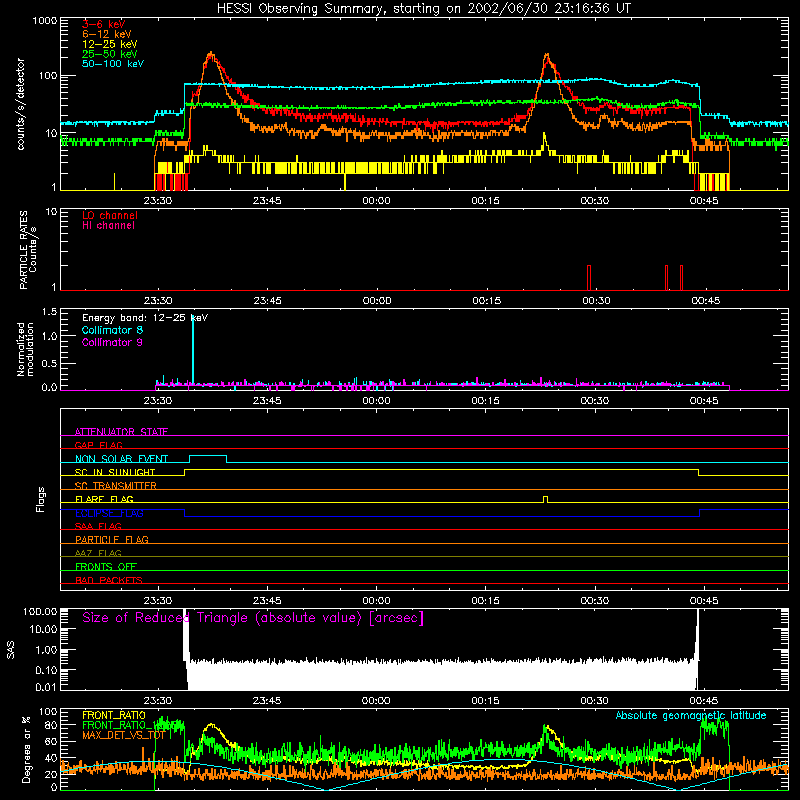The width and height of the screenshot is (800, 800).
Task: Click the SC_IN_SUNLIGHT flag label
Action: pyautogui.click(x=115, y=472)
